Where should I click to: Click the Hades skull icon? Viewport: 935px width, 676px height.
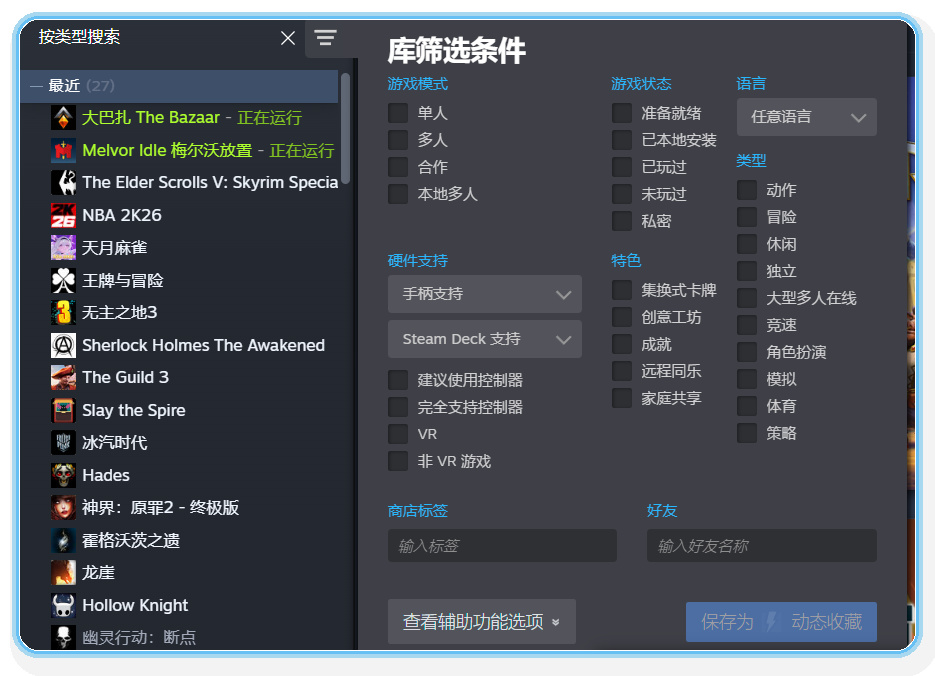pos(63,475)
